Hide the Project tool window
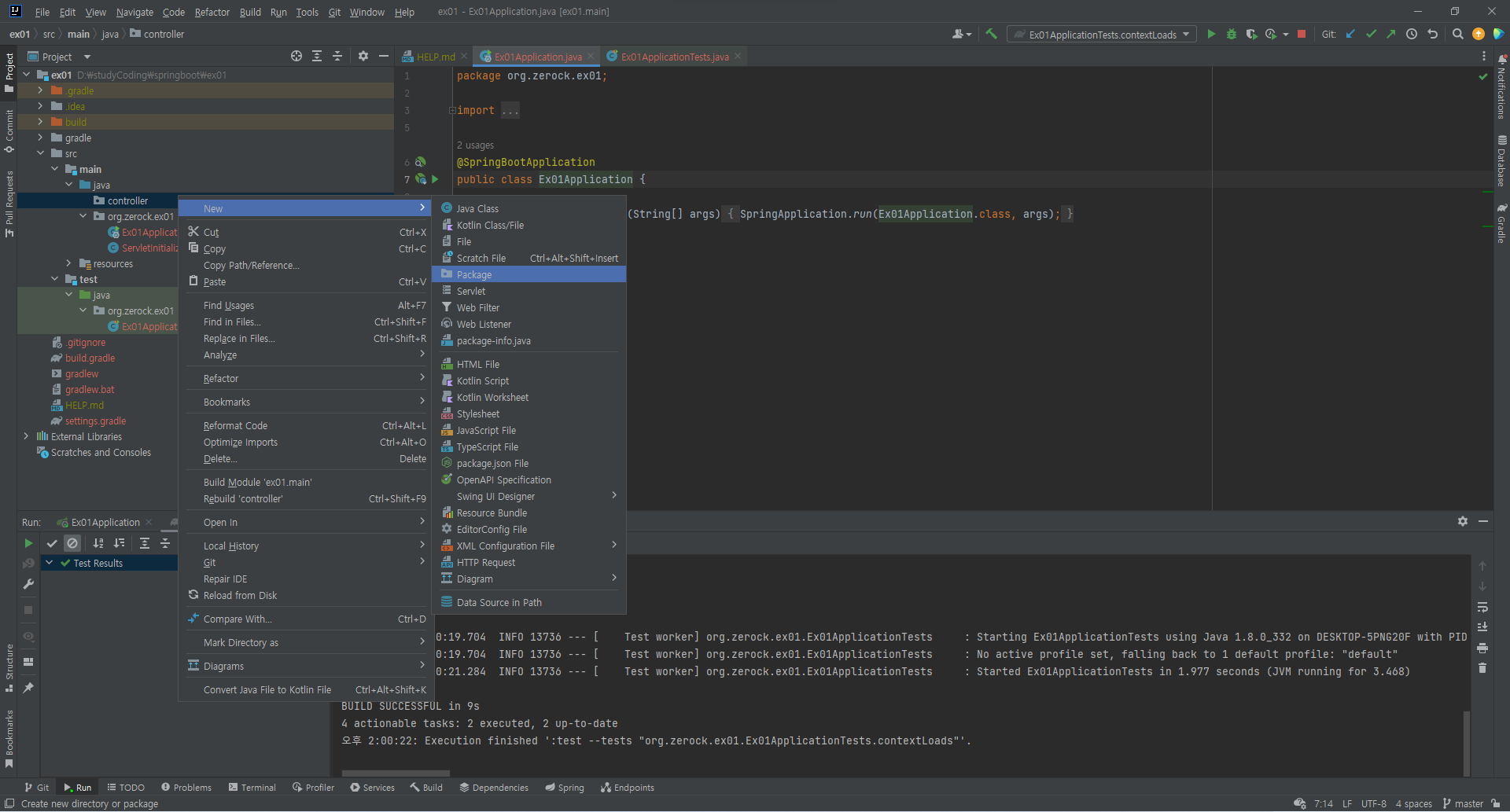1510x812 pixels. (383, 56)
